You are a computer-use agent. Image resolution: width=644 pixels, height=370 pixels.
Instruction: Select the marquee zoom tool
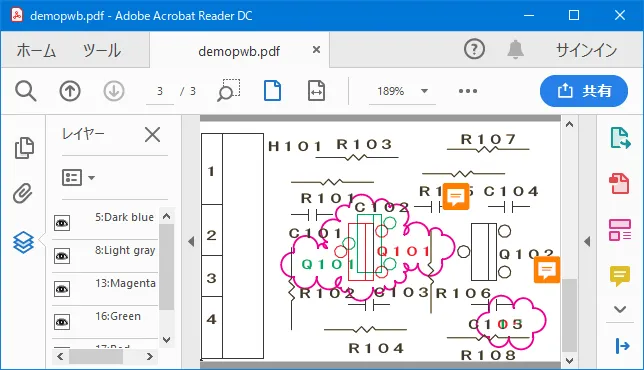click(228, 90)
